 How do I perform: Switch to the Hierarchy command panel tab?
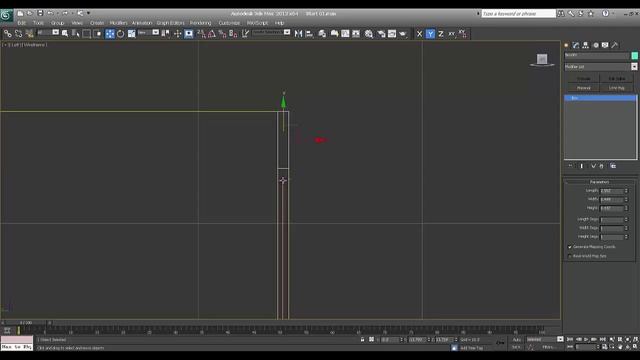point(586,45)
